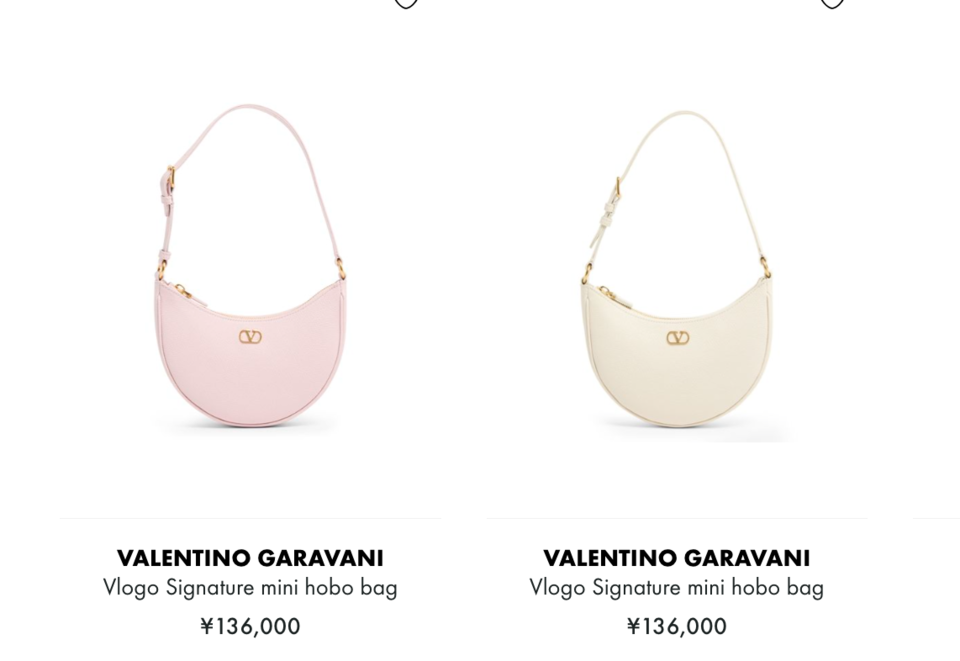Click the zipper pull on the cream bag
This screenshot has width=960, height=661.
609,293
